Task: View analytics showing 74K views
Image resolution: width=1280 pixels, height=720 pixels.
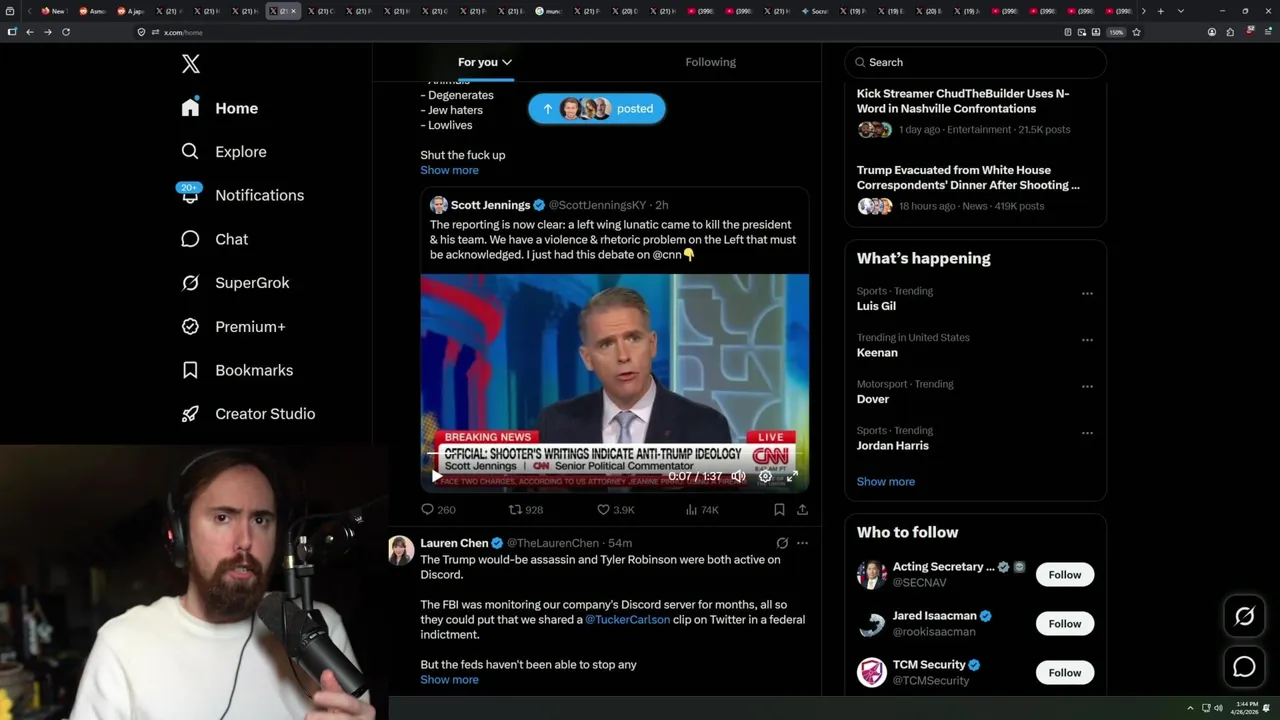Action: 702,510
